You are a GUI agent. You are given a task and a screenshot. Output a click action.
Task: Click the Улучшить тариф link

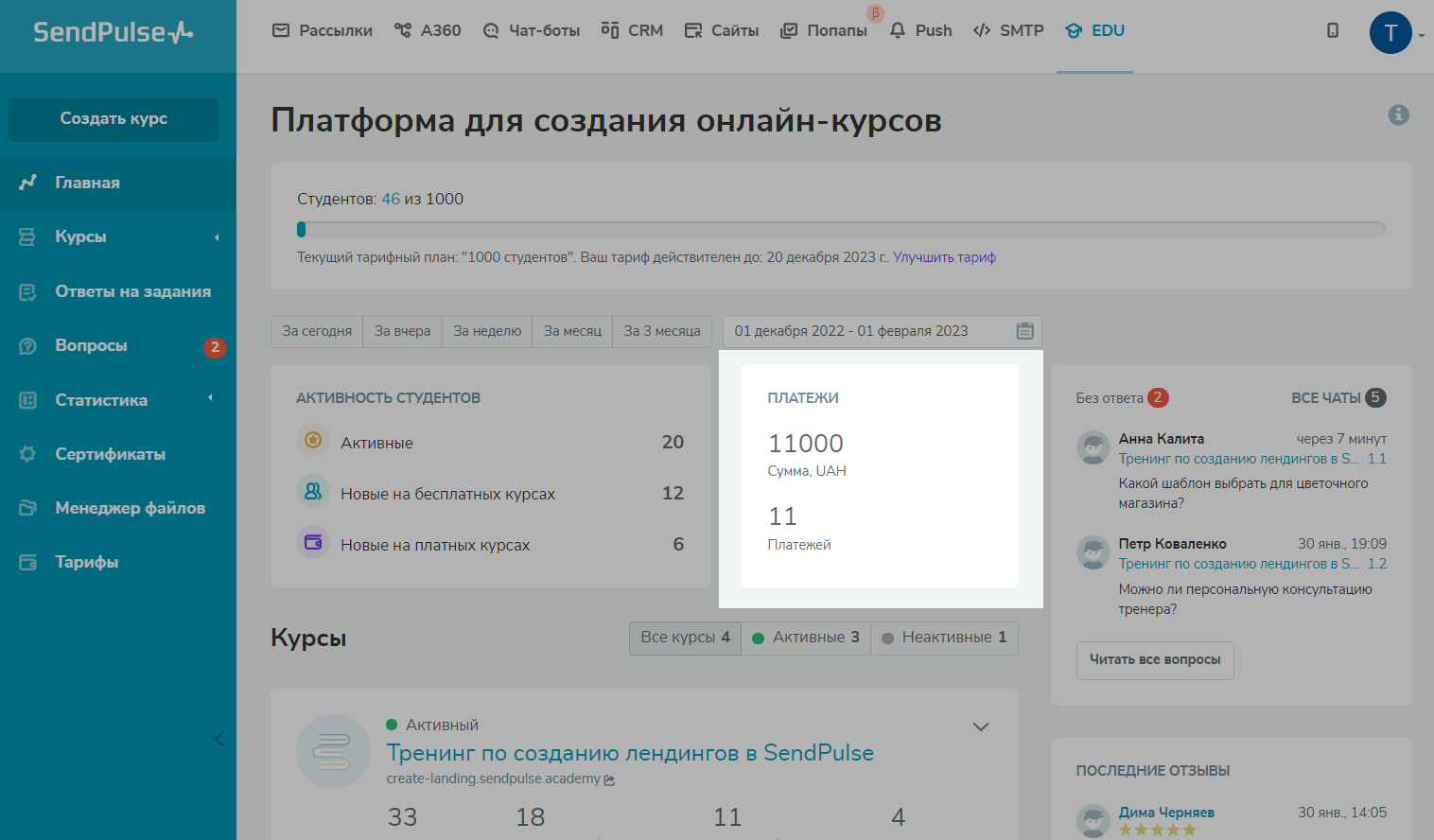tap(944, 257)
